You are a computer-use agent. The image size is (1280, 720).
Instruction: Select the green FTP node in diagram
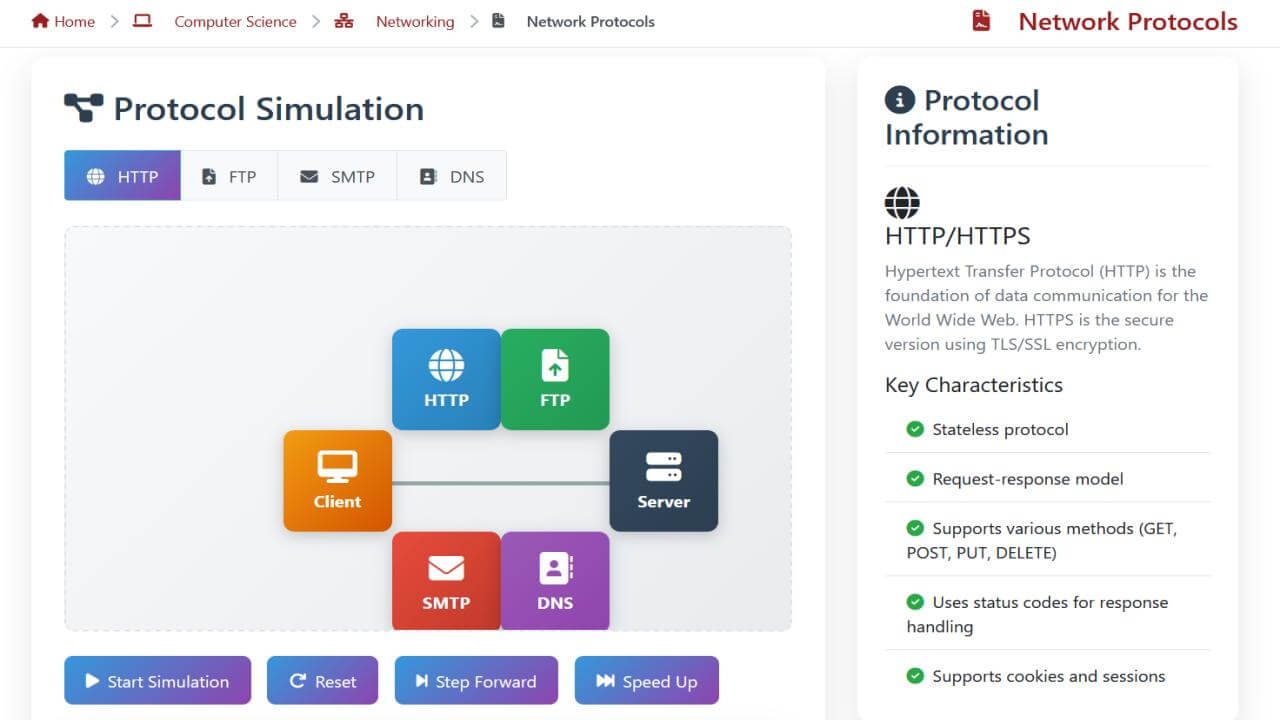coord(555,379)
